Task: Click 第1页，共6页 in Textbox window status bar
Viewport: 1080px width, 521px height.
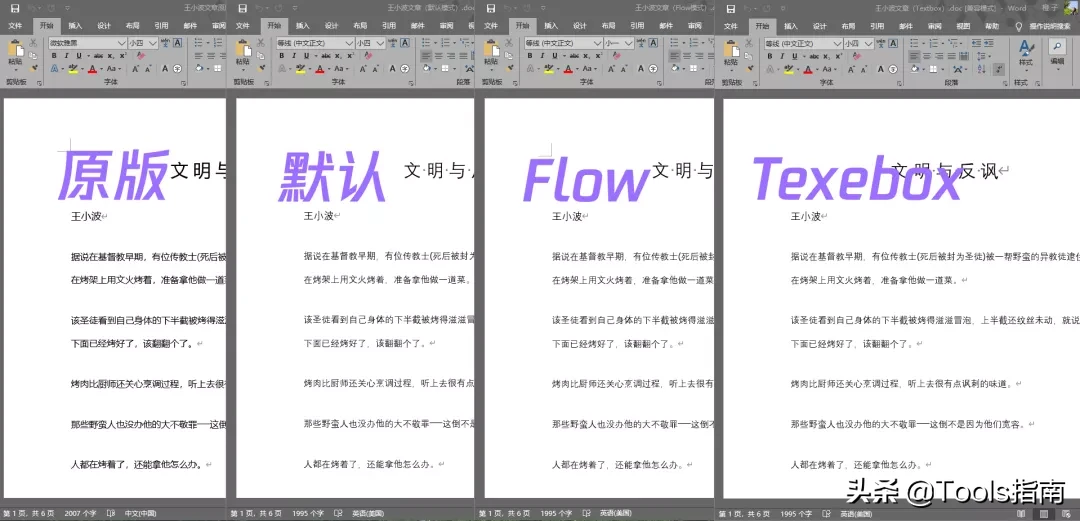Action: point(744,513)
